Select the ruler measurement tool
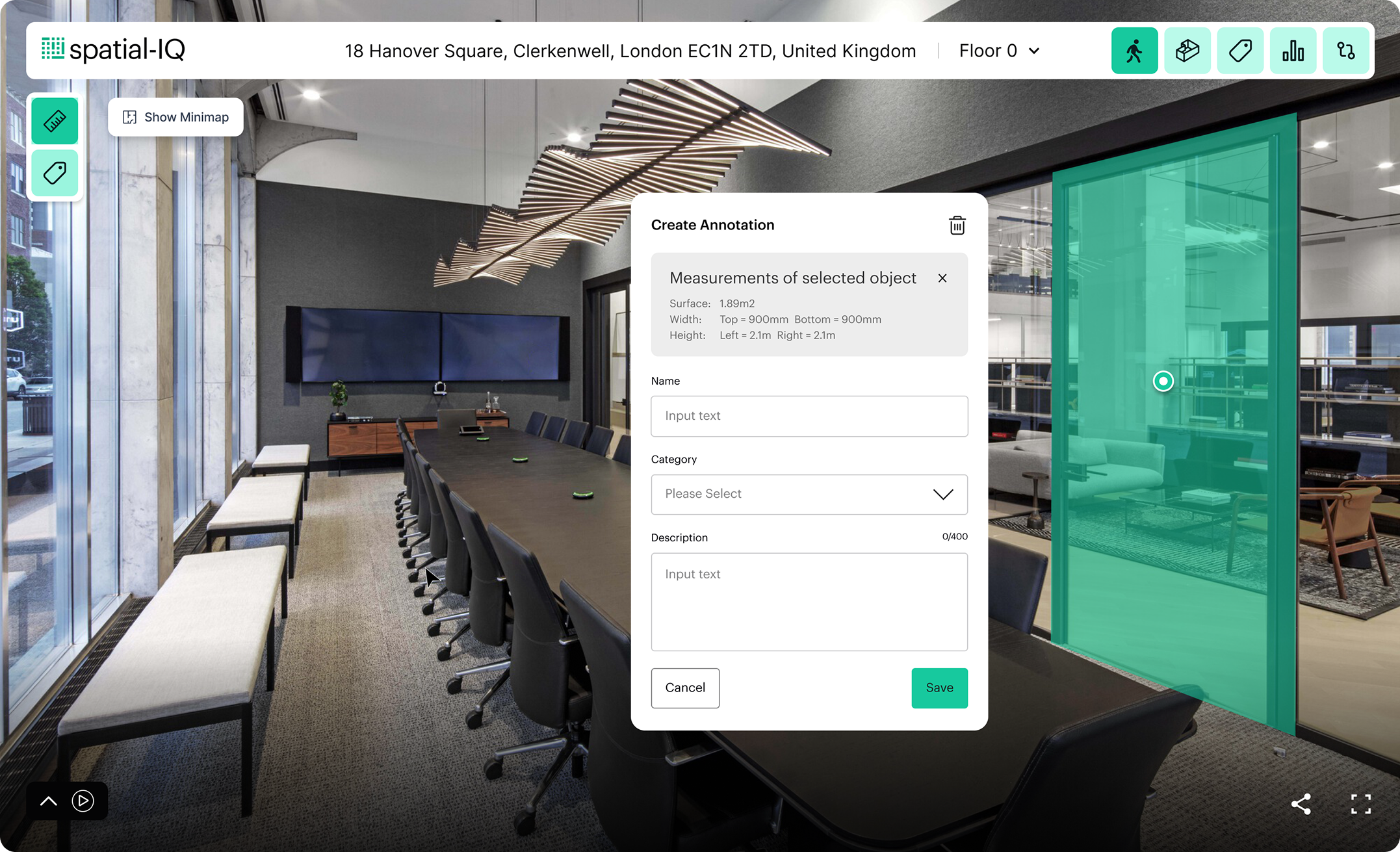The image size is (1400, 852). point(55,121)
